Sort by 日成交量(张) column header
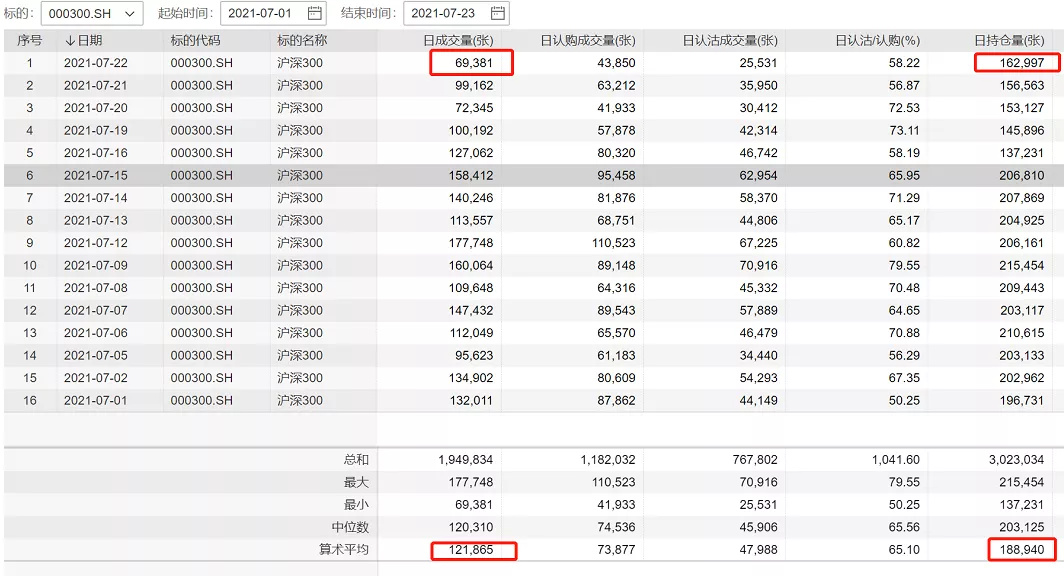The height and width of the screenshot is (576, 1064). tap(458, 41)
